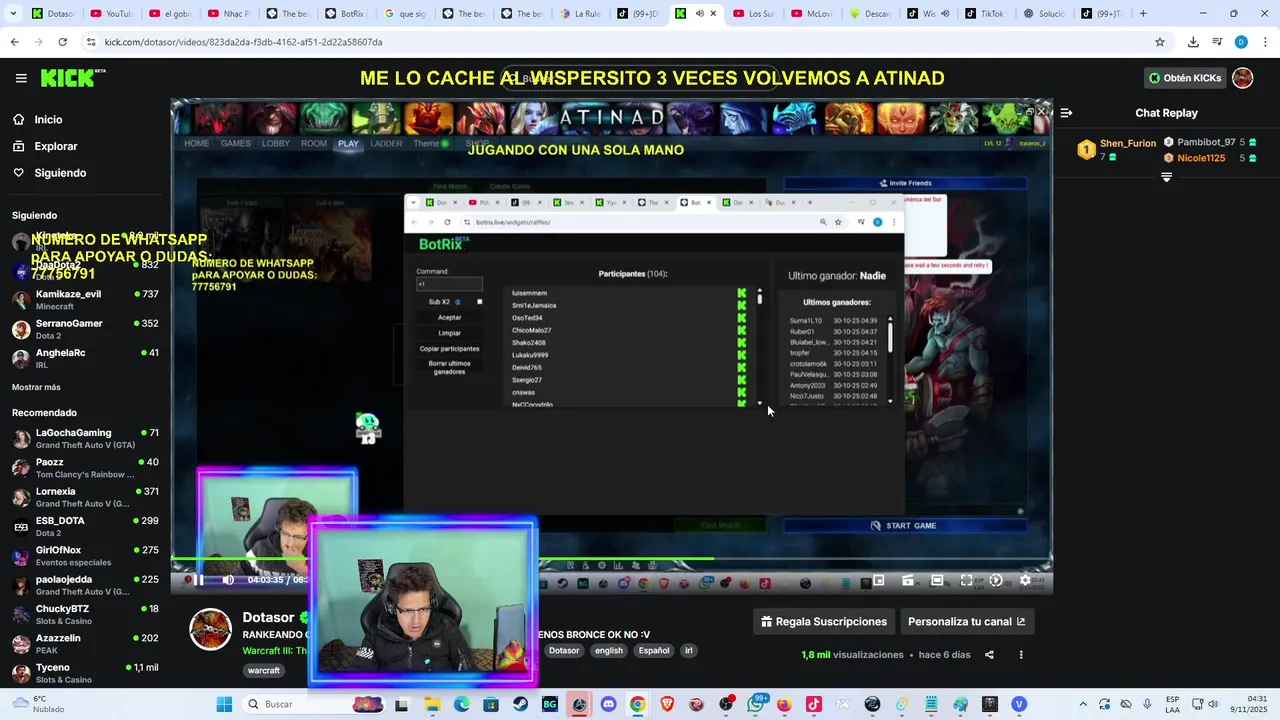Expand Mostrar más in following list
This screenshot has height=720, width=1280.
pos(36,387)
